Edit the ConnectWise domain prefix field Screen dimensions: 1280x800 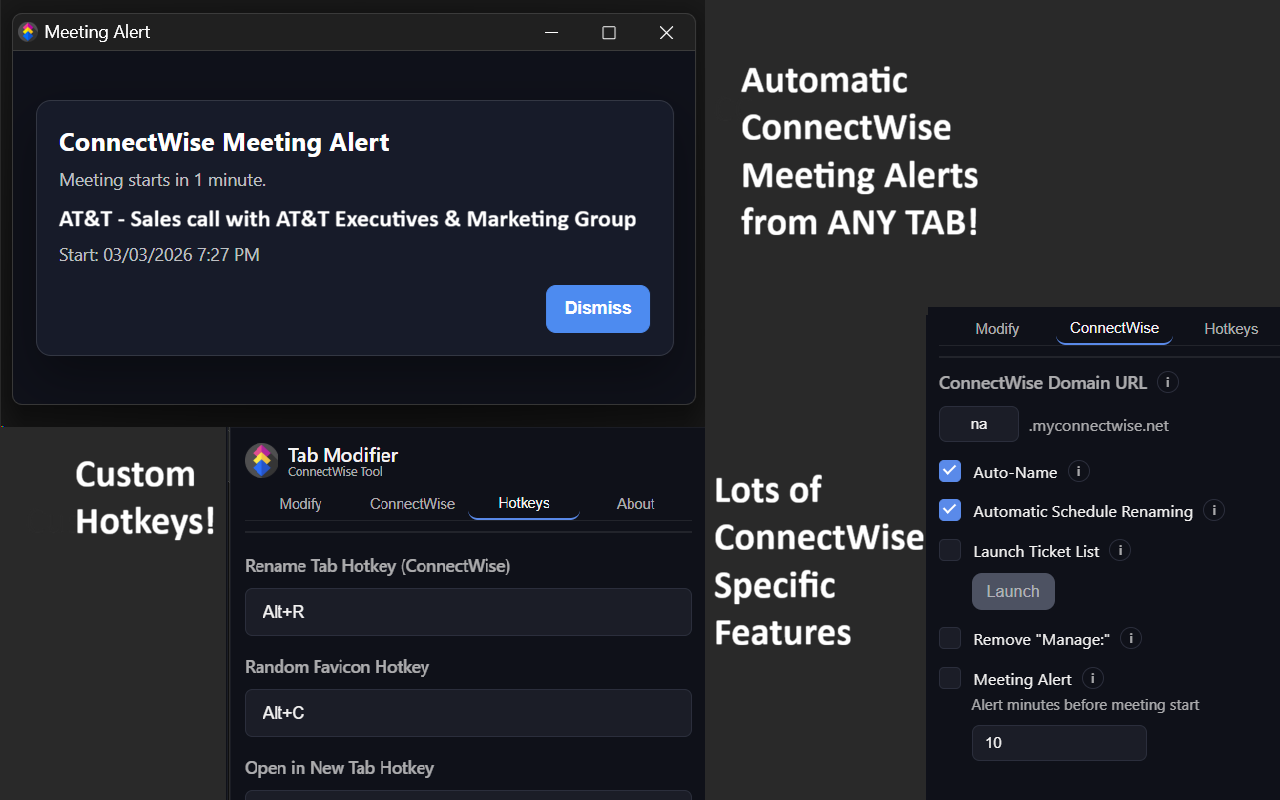(979, 424)
